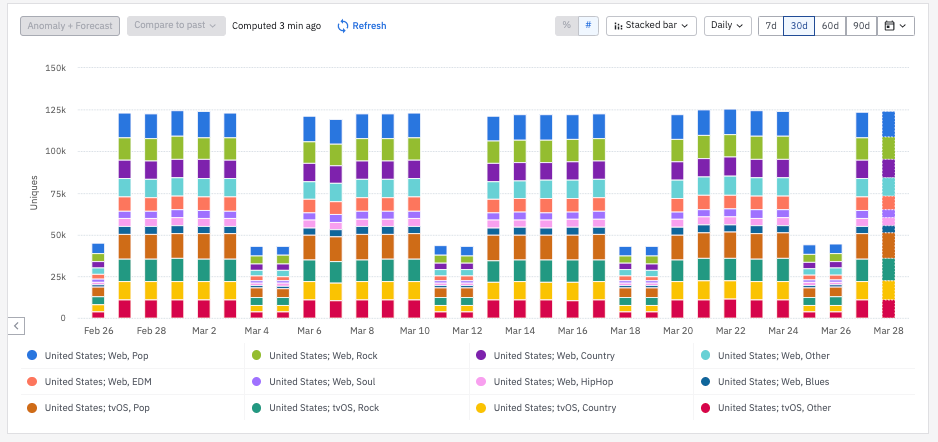Open the Daily interval dropdown

(x=728, y=26)
